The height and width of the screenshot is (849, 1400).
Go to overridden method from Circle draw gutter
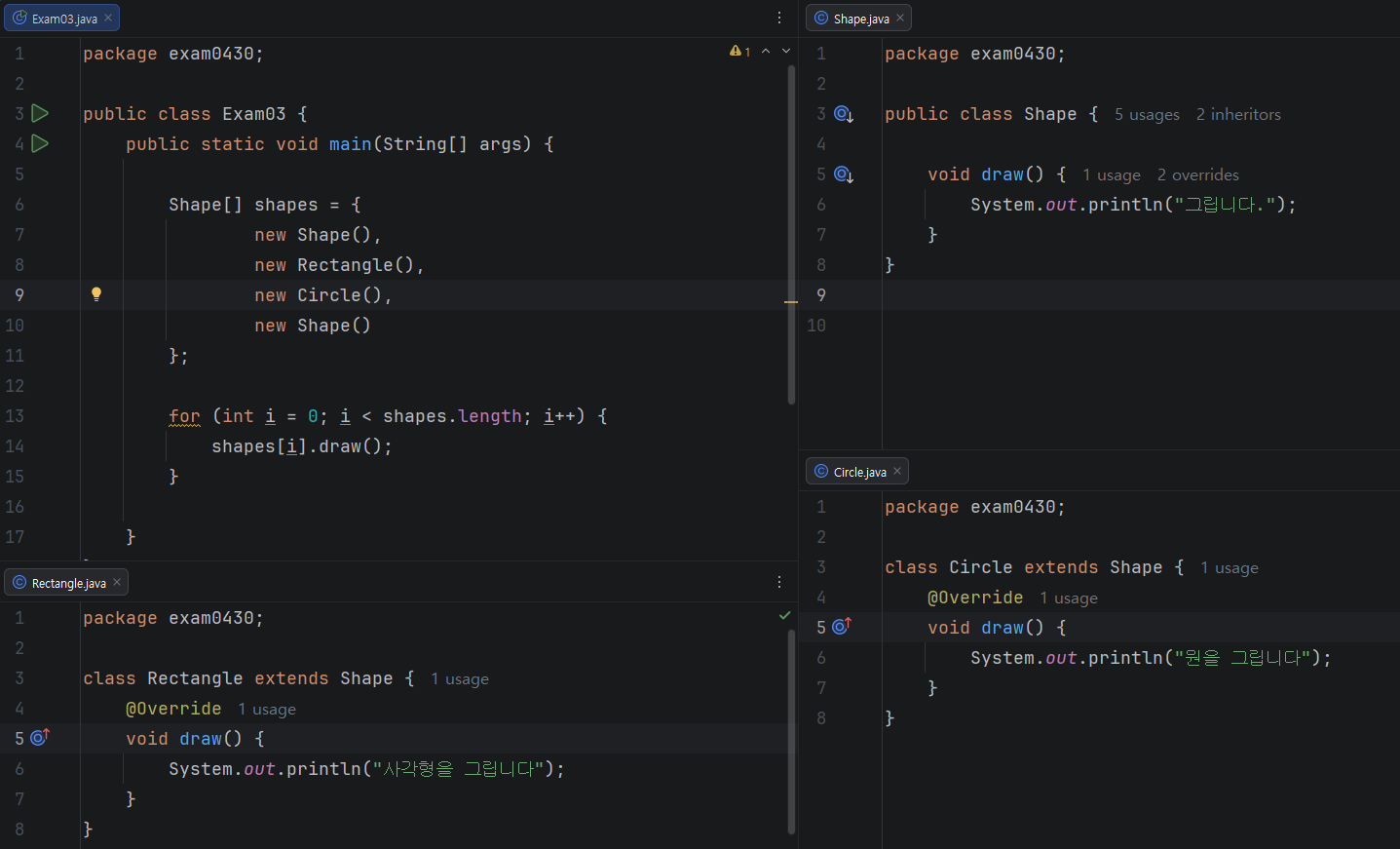click(842, 626)
